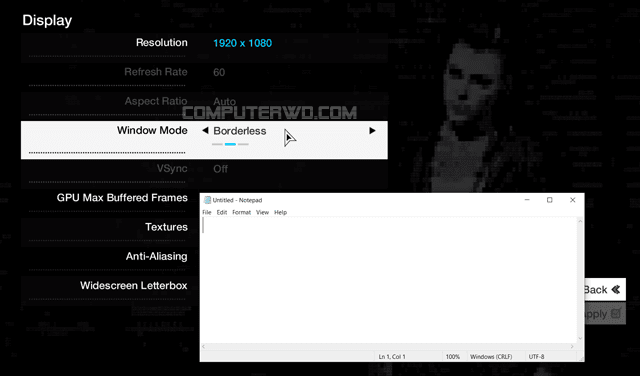Minimize the Notepad window
The height and width of the screenshot is (376, 640).
[x=527, y=200]
